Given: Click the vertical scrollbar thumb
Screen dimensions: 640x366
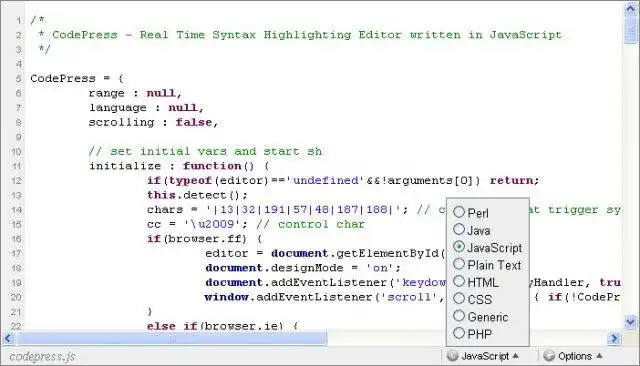Looking at the screenshot, I should 631,29.
